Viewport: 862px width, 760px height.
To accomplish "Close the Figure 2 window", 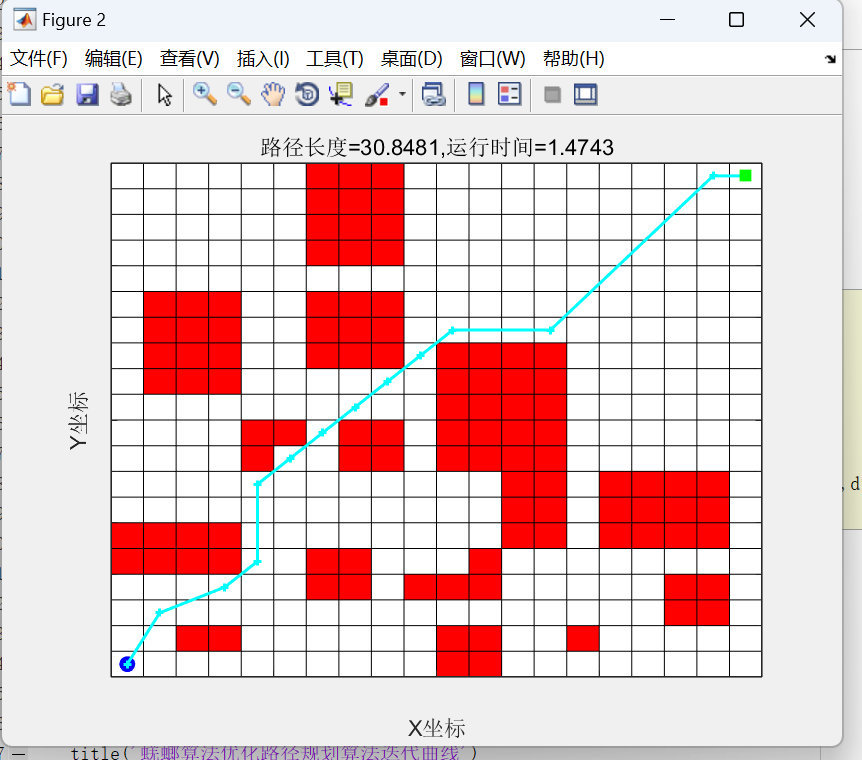I will [807, 20].
